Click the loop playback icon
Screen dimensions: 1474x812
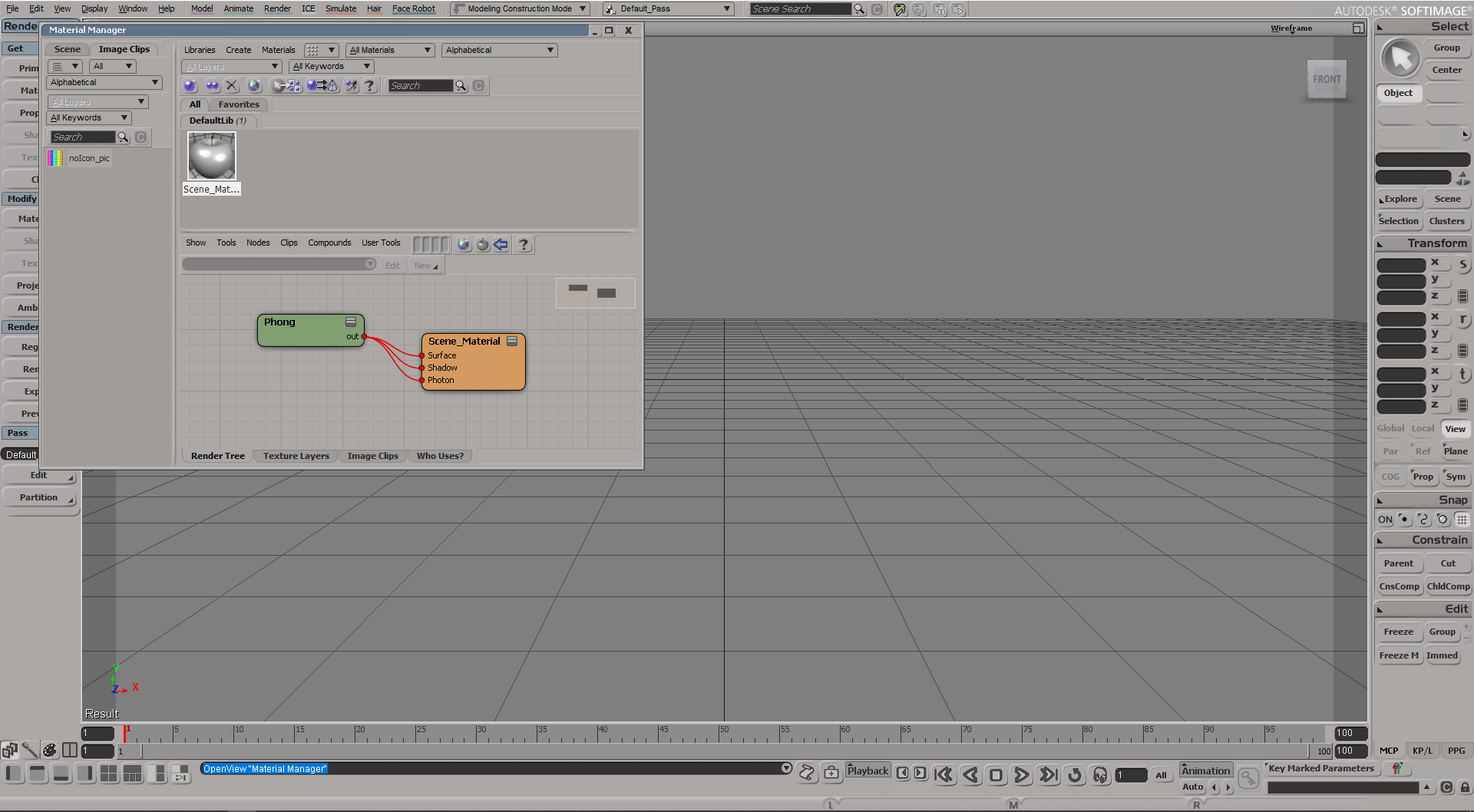pyautogui.click(x=1075, y=775)
